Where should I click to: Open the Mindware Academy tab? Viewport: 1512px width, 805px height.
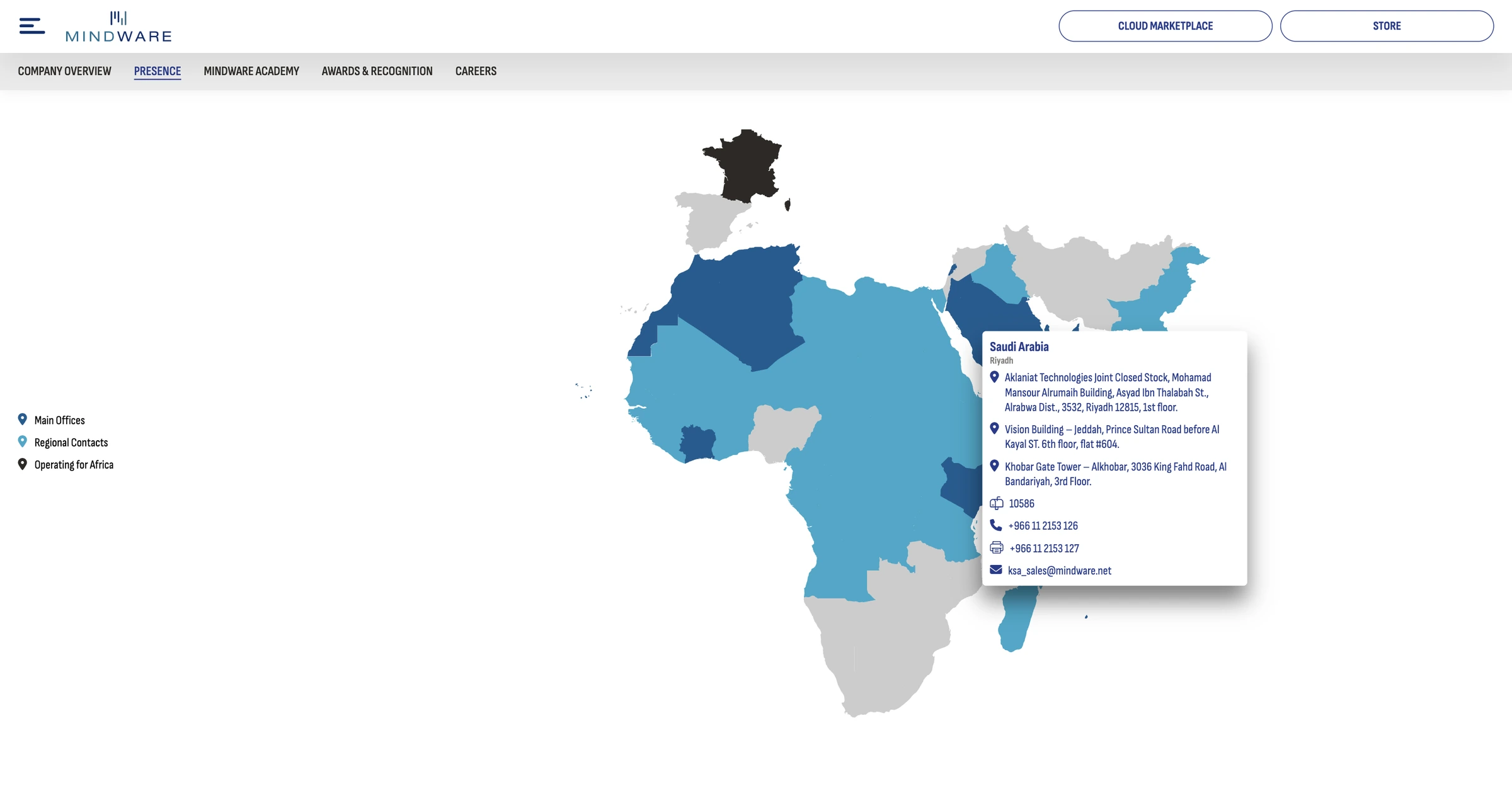point(251,71)
